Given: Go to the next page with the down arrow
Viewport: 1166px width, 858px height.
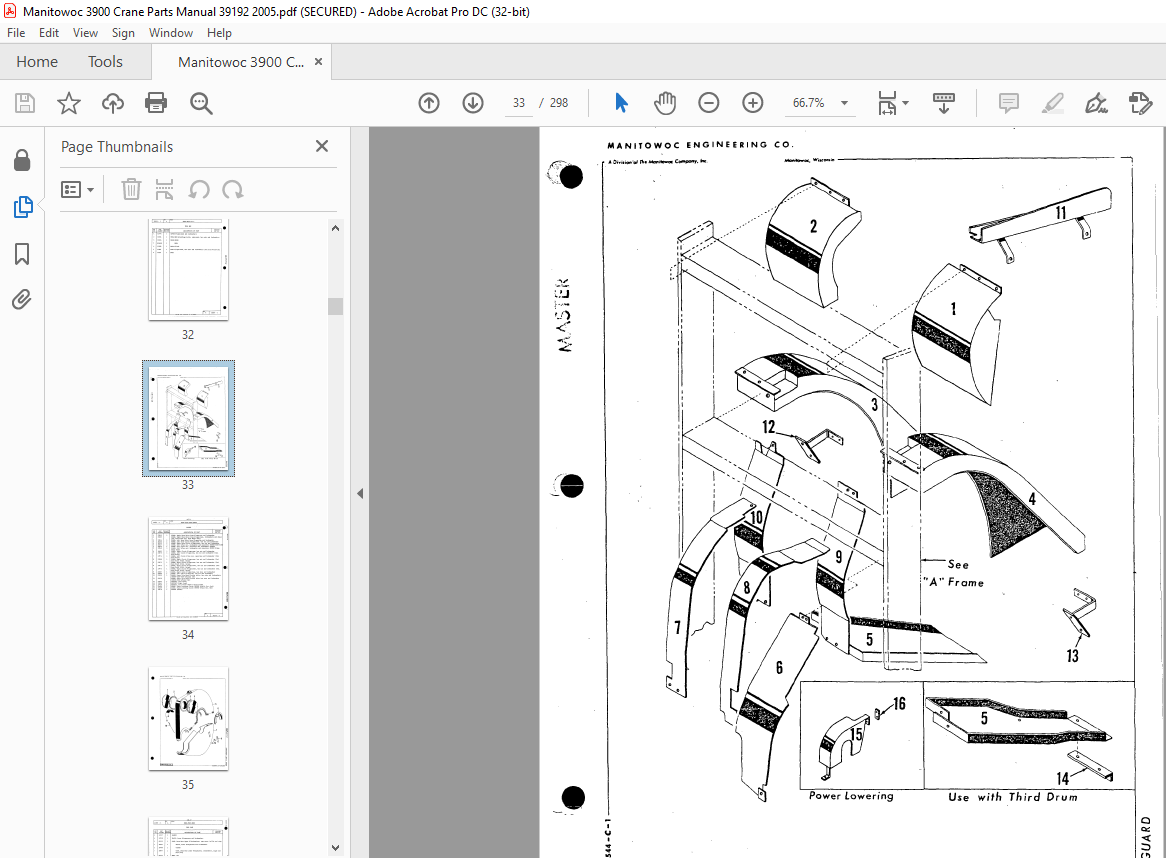Looking at the screenshot, I should 473,103.
